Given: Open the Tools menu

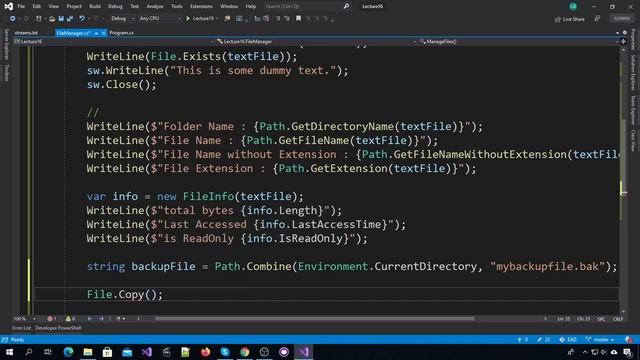Looking at the screenshot, I should pos(177,7).
